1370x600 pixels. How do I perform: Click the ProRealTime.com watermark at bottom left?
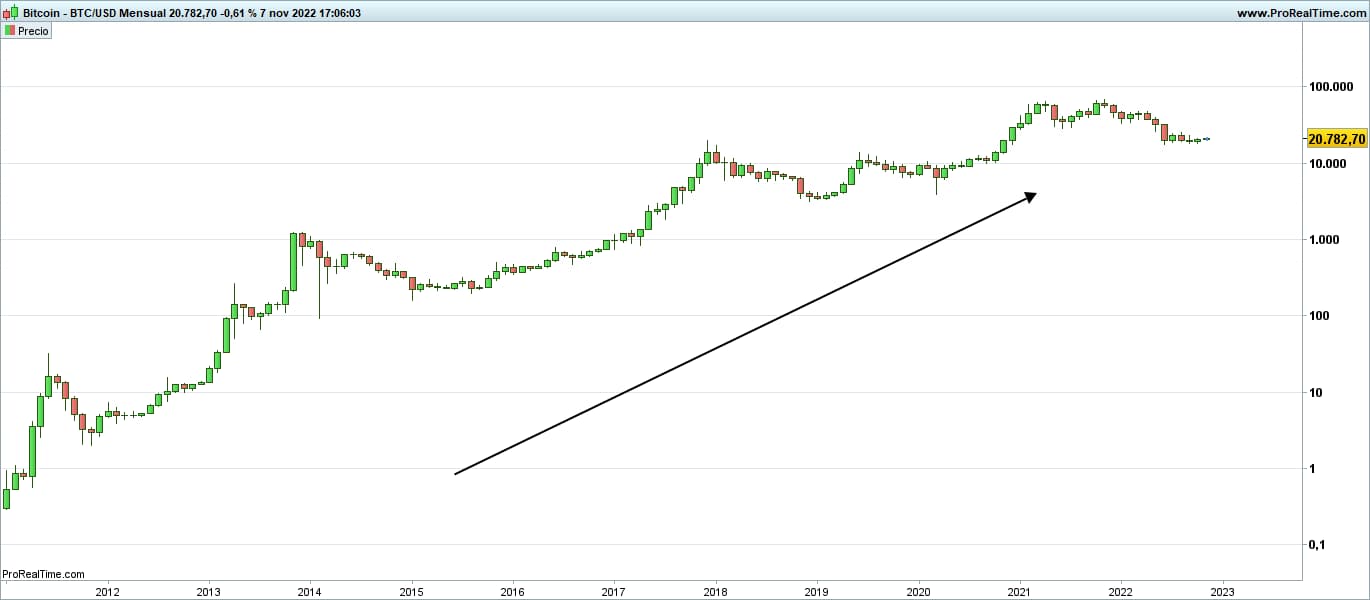44,574
